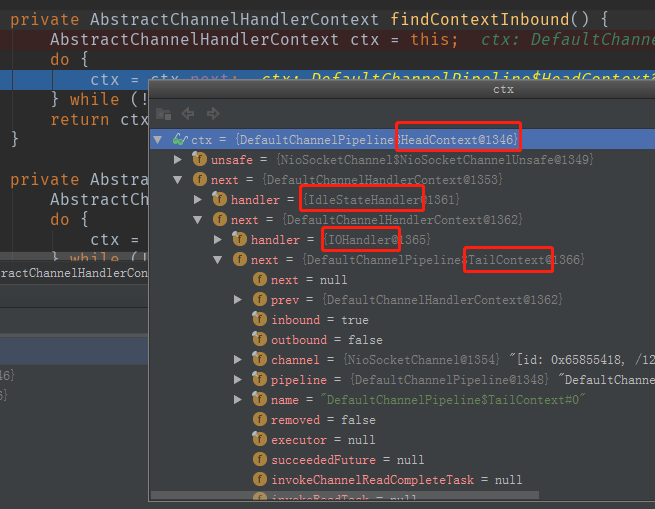The height and width of the screenshot is (509, 655).
Task: Expand the handler IdleStateHandler@1361 field
Action: 198,200
